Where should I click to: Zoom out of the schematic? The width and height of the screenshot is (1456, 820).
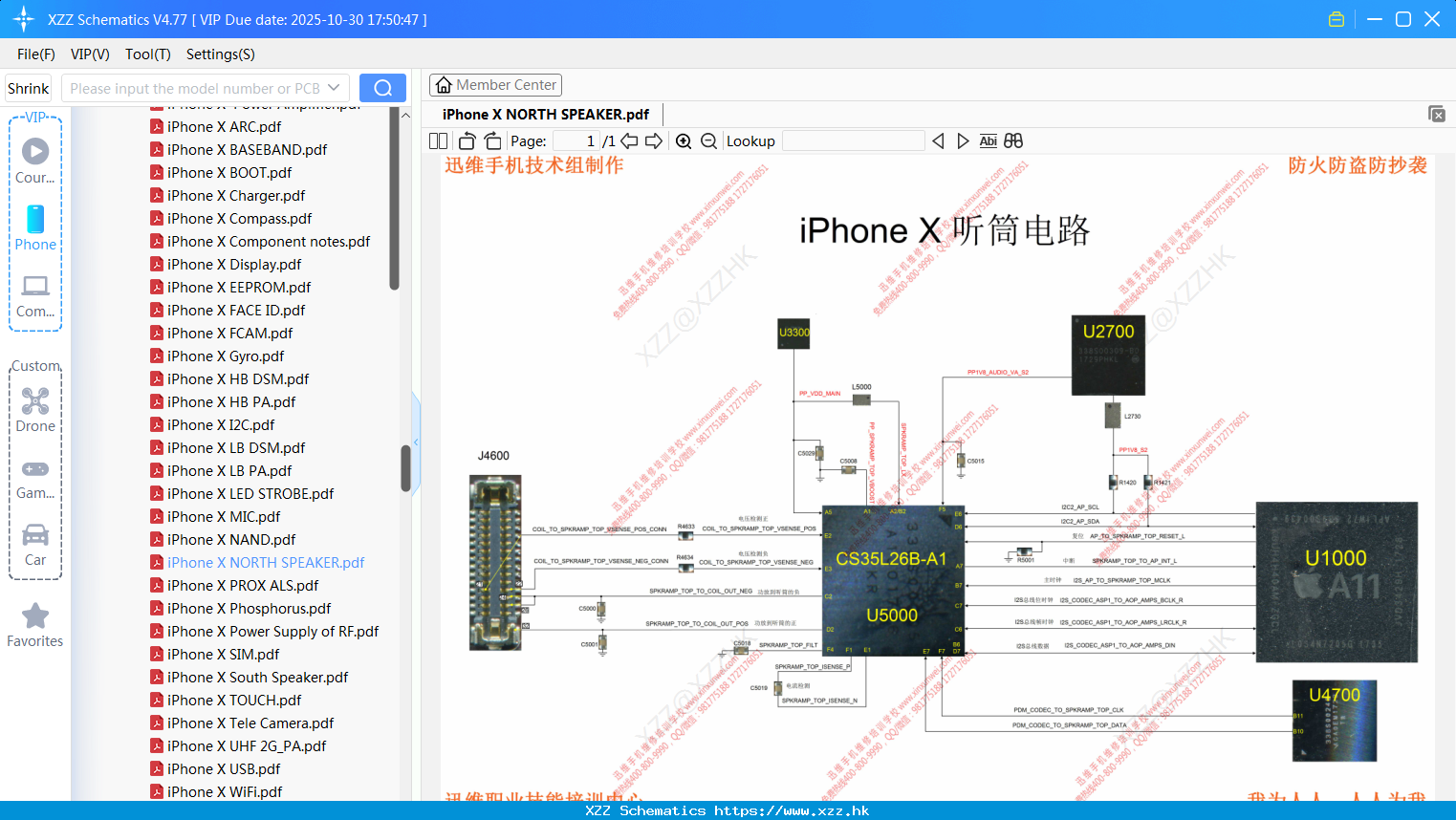point(708,140)
